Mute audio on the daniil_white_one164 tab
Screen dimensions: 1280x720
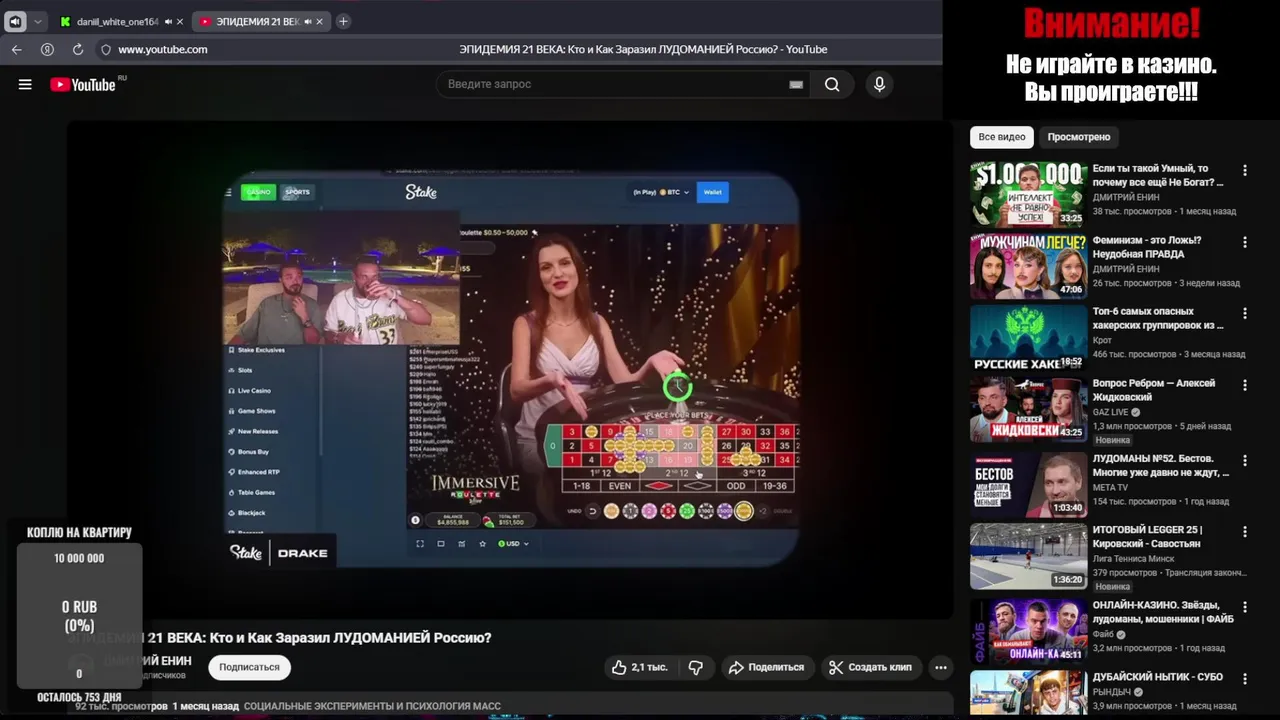click(168, 21)
